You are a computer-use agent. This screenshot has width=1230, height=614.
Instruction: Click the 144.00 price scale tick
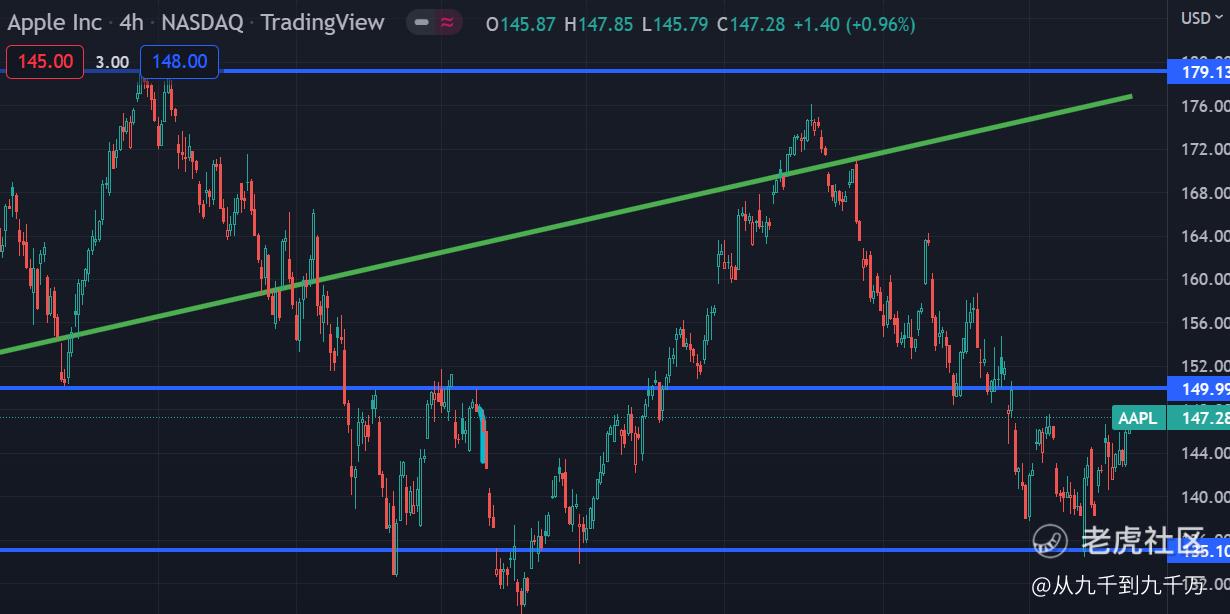pyautogui.click(x=1205, y=453)
